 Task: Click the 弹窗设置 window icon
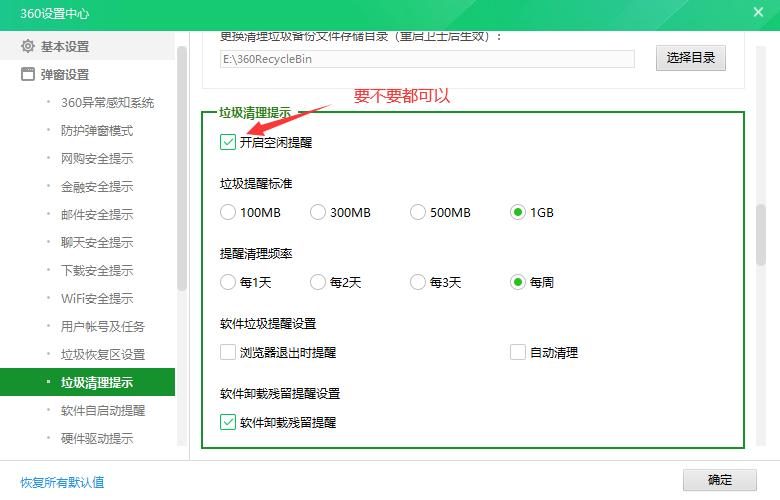(28, 74)
